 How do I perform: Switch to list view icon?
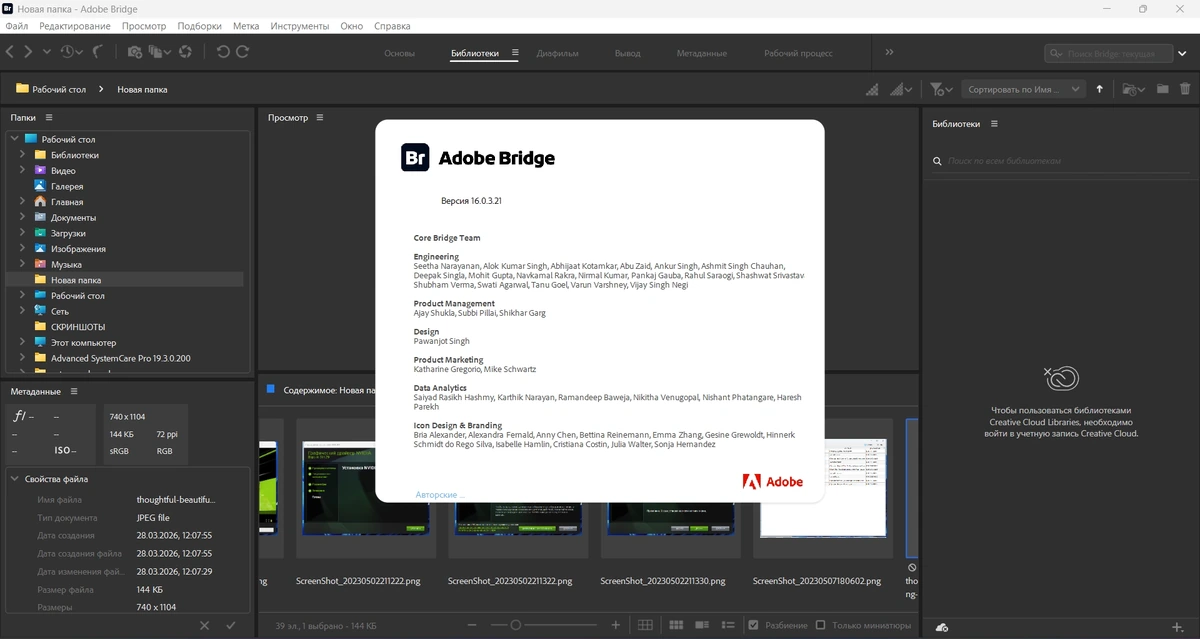coord(730,625)
